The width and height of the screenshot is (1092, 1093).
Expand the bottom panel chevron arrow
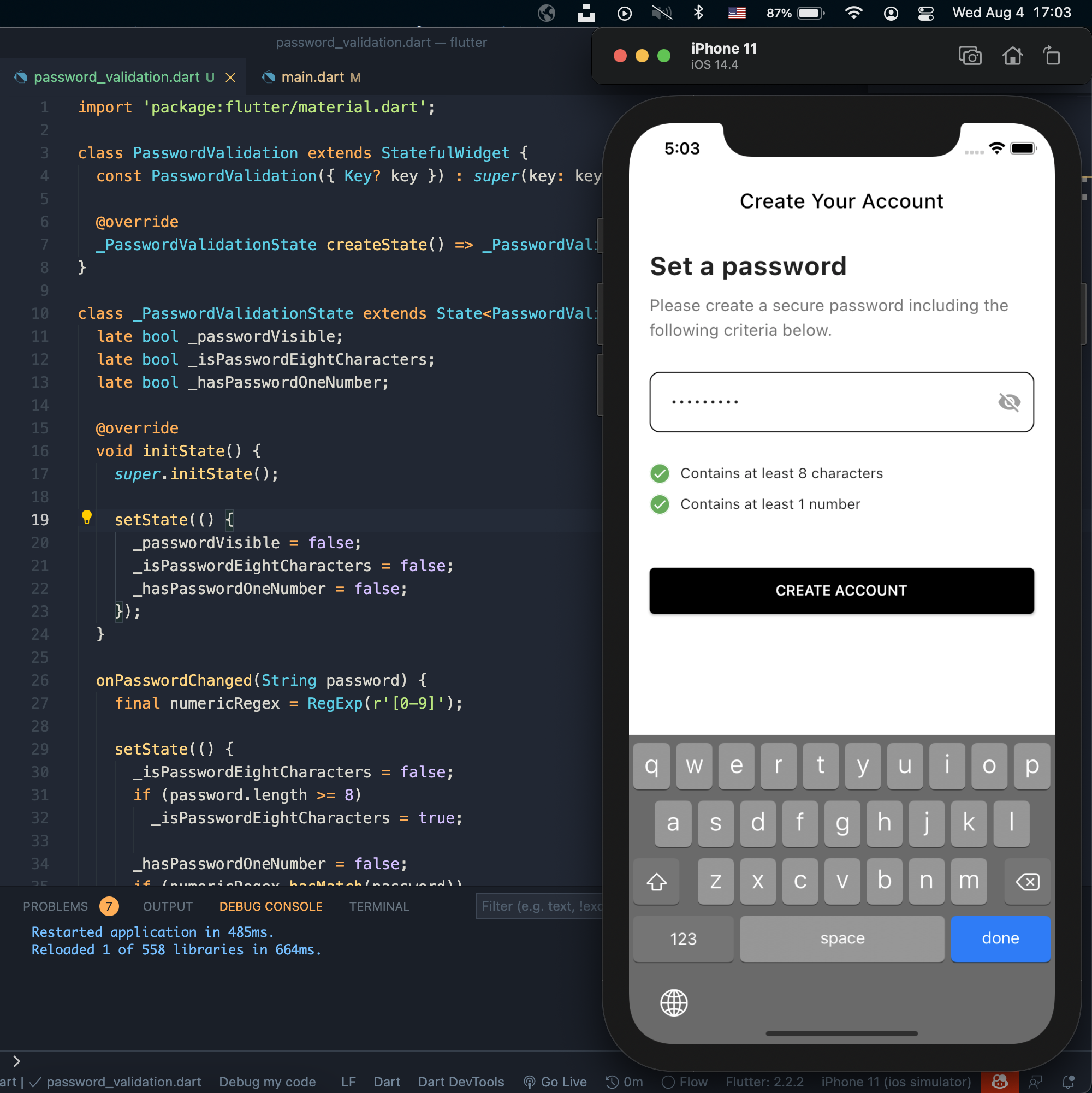click(16, 1061)
